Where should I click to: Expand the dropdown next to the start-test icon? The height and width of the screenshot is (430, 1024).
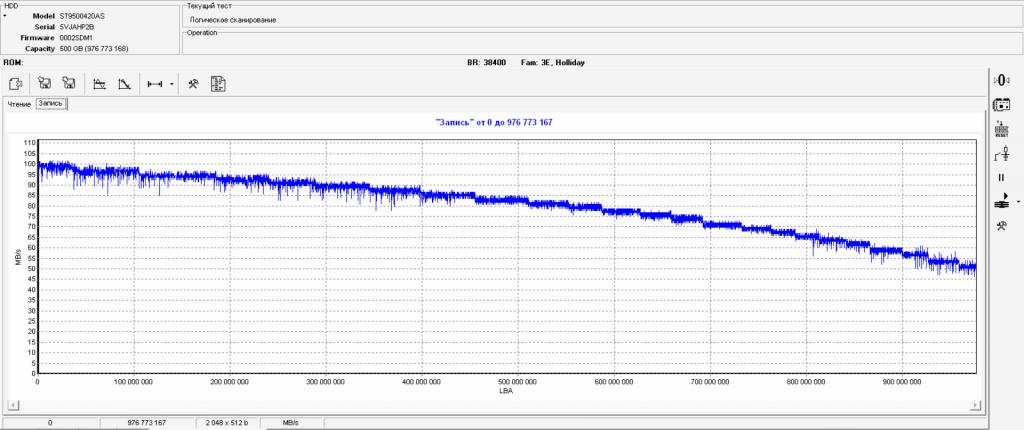[1017, 201]
